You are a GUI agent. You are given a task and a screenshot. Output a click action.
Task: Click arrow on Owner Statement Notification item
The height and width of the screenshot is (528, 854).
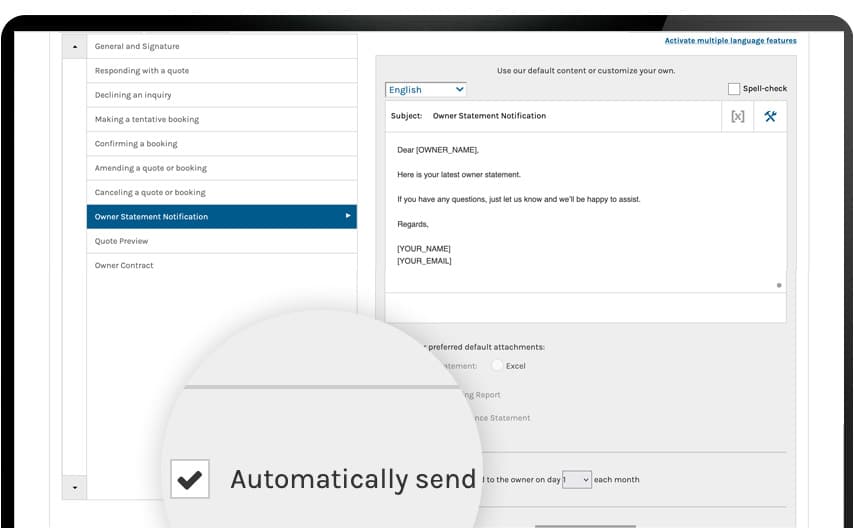coord(348,216)
